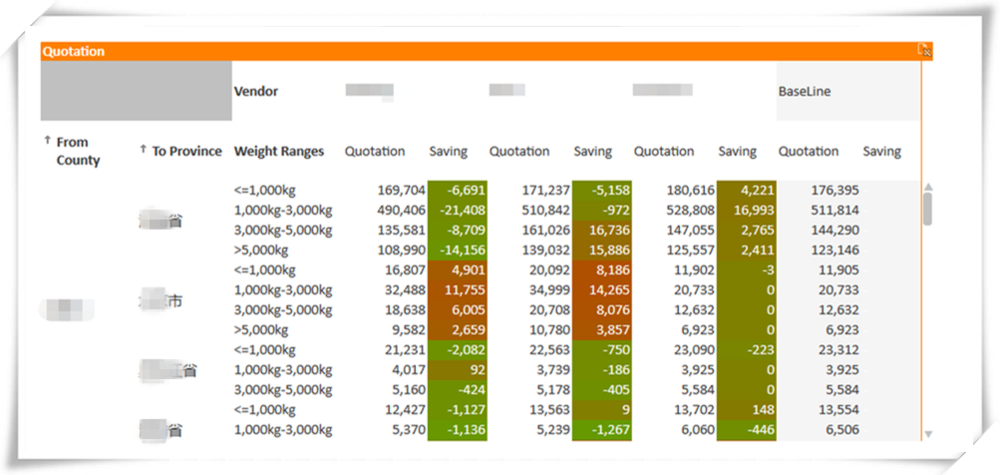The height and width of the screenshot is (475, 1000).
Task: Click the sort arrow beside From County
Action: (47, 142)
